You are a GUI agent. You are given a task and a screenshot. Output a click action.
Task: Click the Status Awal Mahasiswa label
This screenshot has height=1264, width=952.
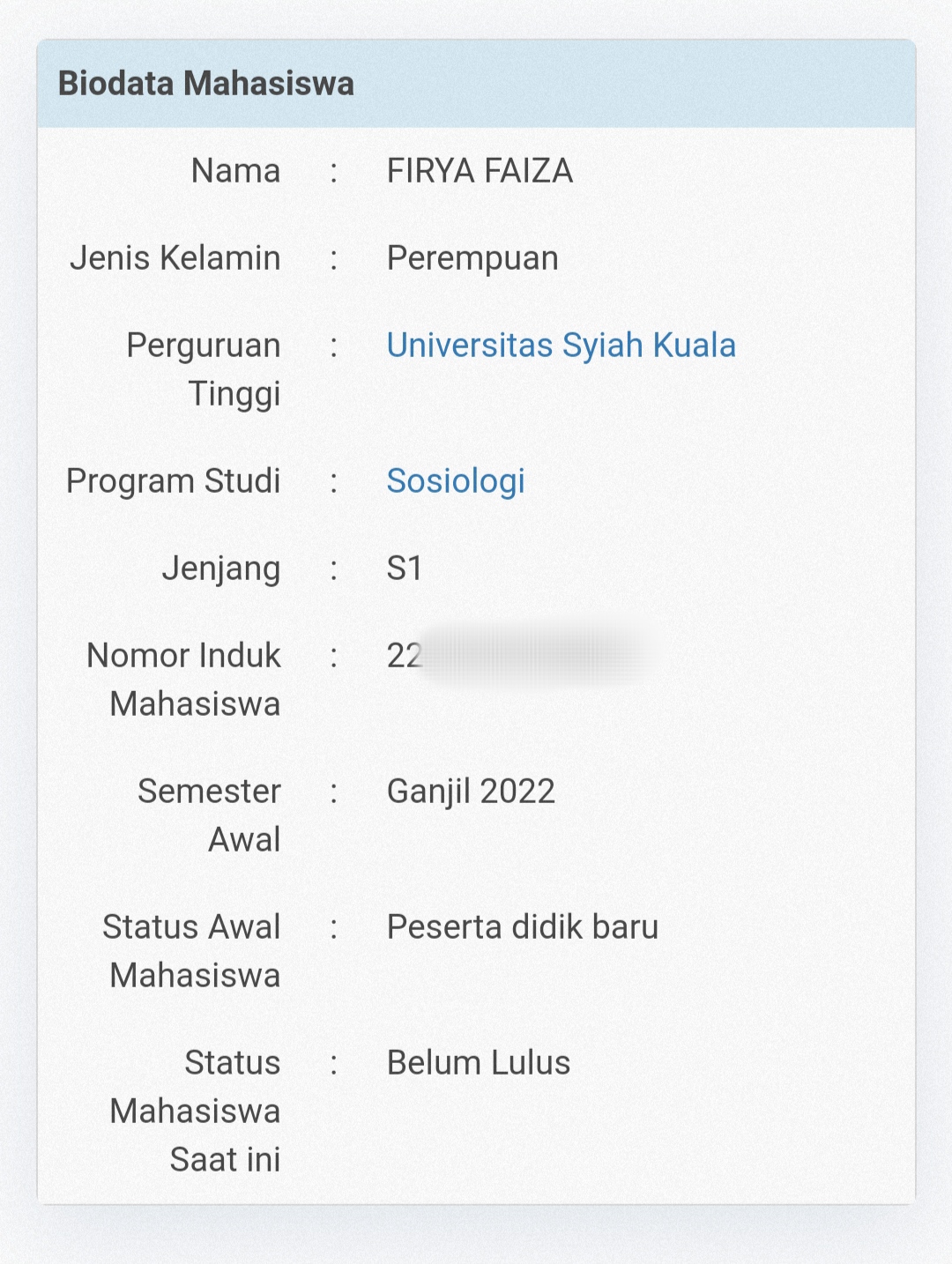pos(192,951)
